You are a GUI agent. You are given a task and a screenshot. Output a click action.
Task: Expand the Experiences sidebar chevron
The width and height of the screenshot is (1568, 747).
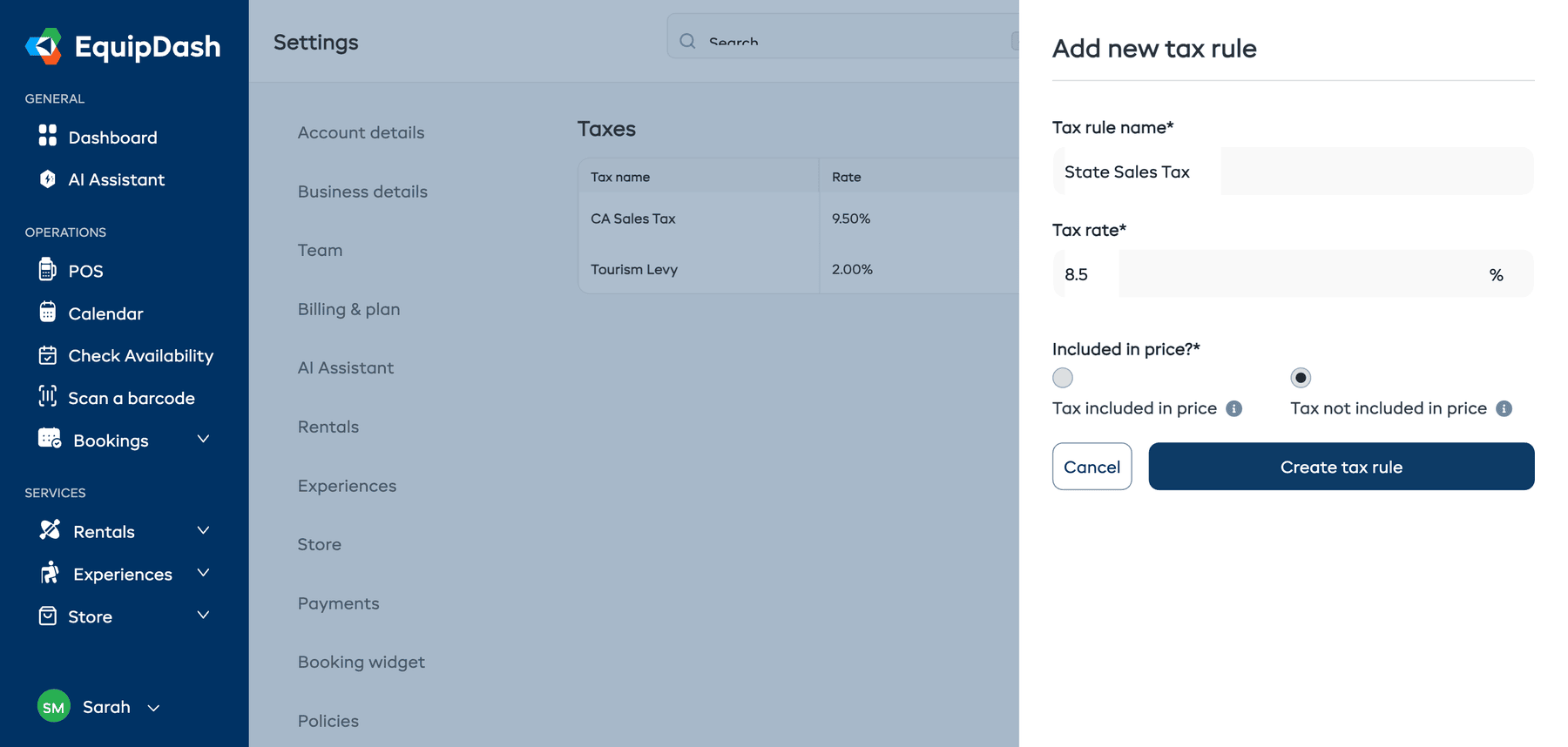(x=203, y=572)
